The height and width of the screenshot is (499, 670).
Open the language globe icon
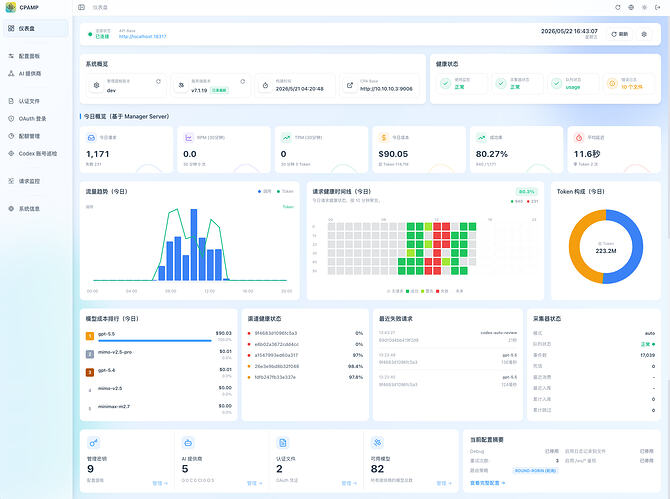pyautogui.click(x=631, y=7)
